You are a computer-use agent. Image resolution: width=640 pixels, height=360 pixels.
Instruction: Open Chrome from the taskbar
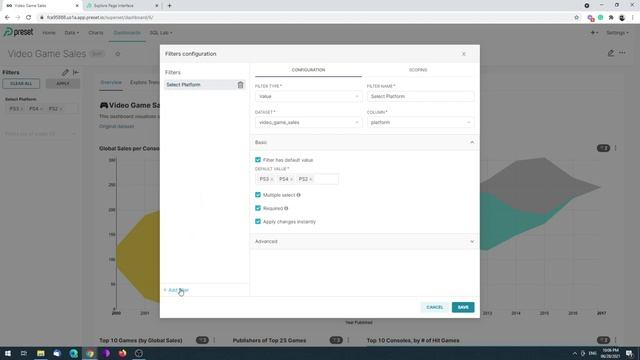click(x=90, y=353)
